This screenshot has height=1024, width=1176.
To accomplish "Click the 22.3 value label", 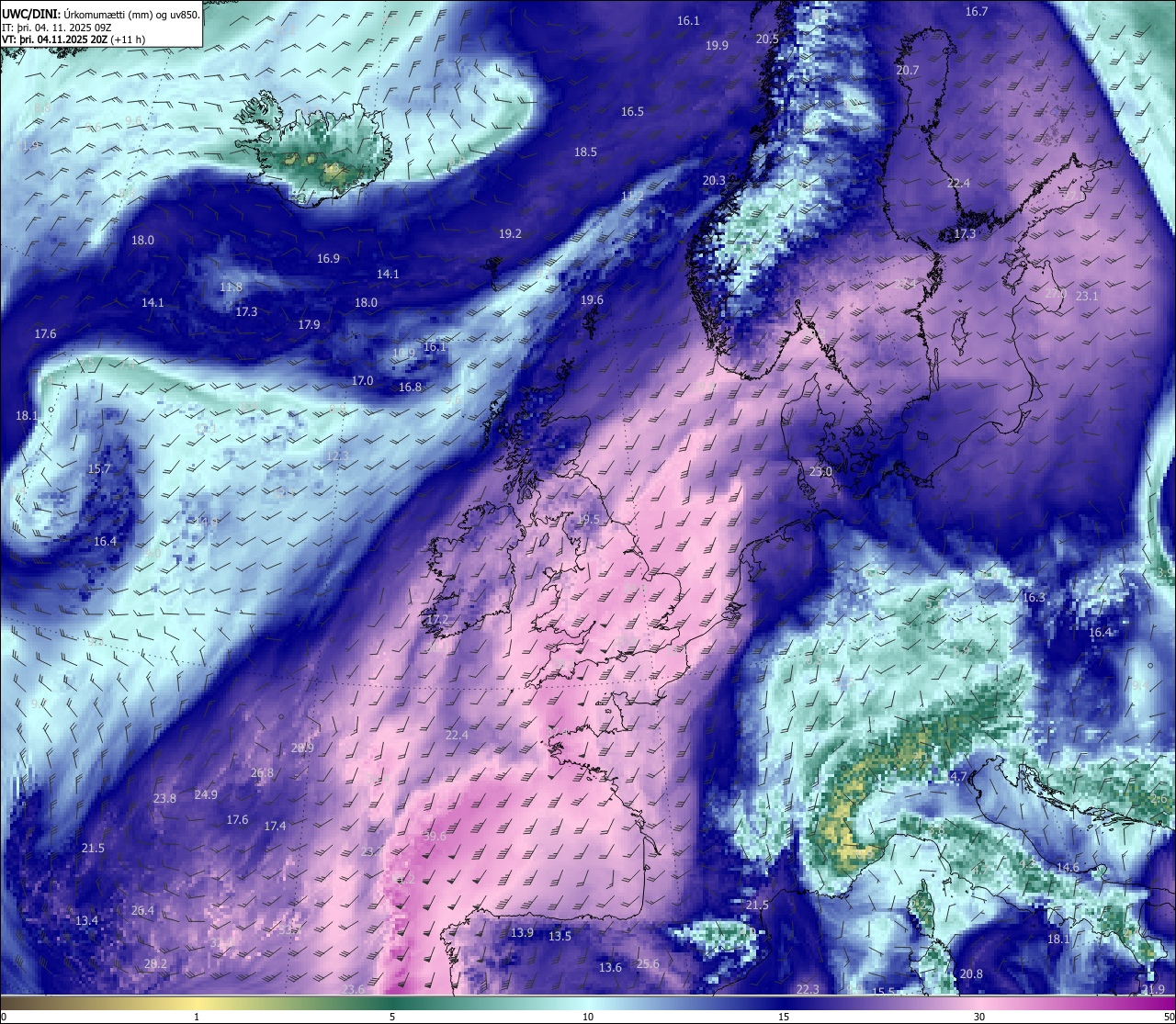I will point(808,989).
